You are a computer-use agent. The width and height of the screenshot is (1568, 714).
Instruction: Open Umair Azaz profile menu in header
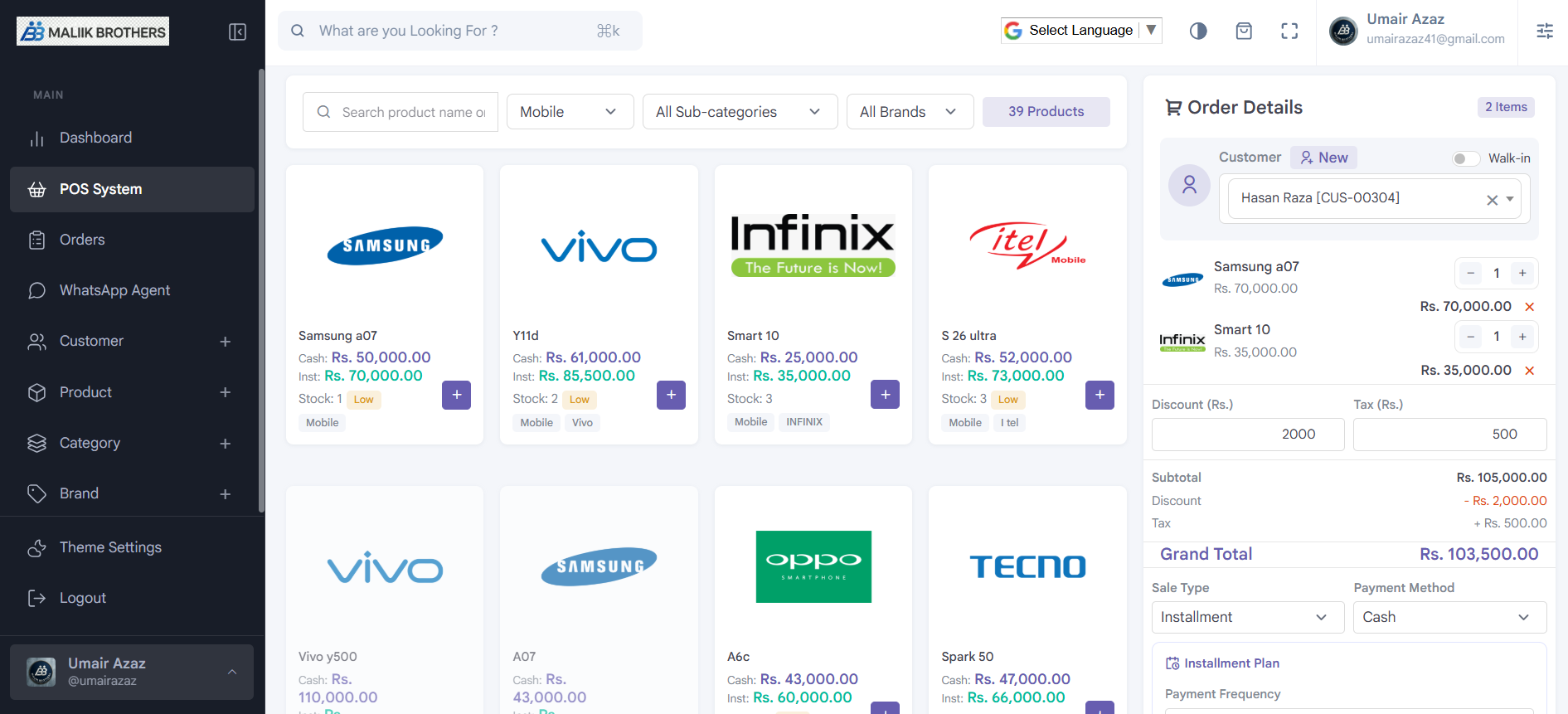[1416, 30]
